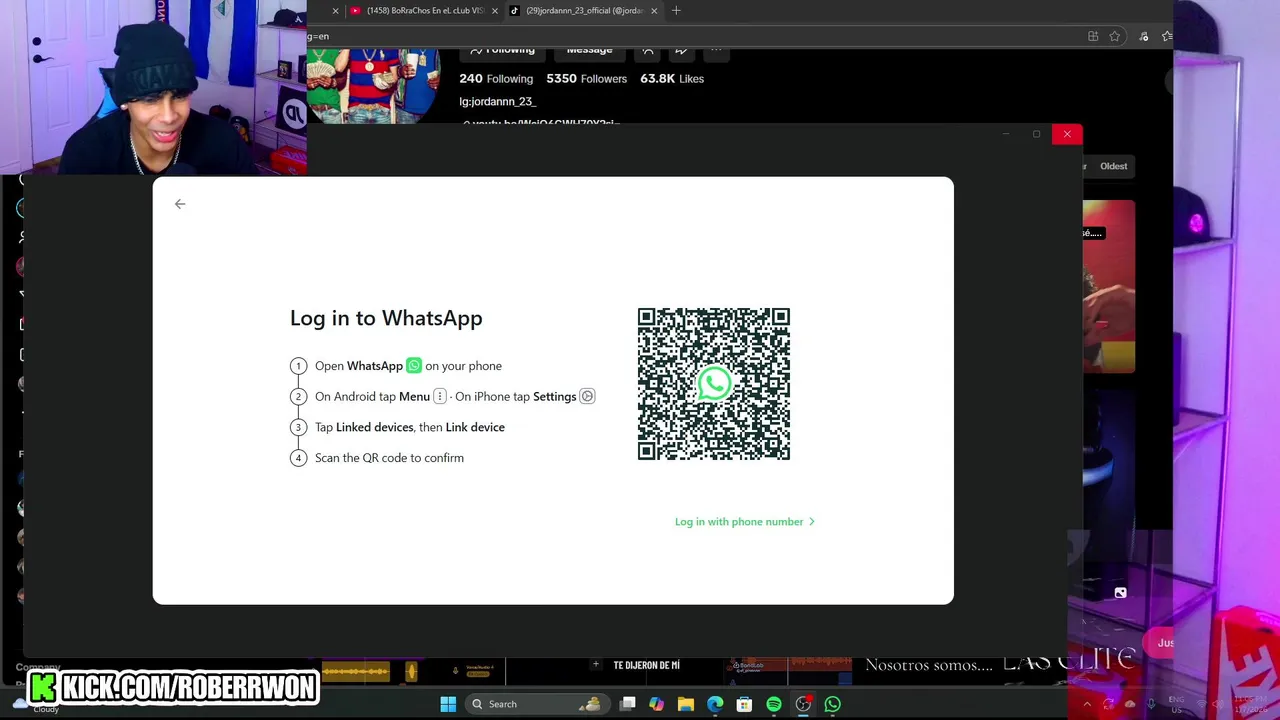Click the TE DIJERON DE MI label
Viewport: 1280px width, 720px height.
(646, 665)
